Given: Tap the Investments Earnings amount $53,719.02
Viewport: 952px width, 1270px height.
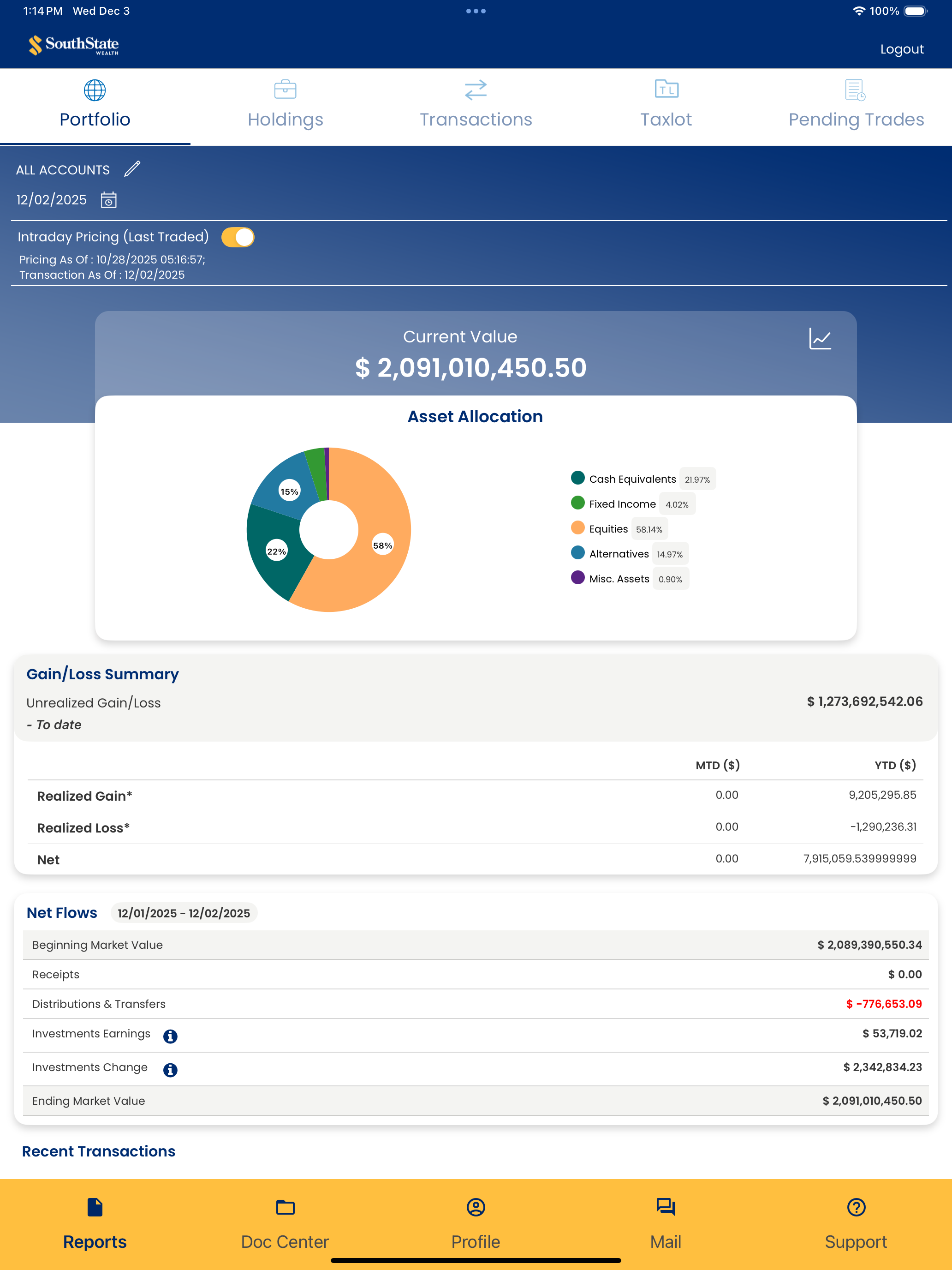Looking at the screenshot, I should click(x=892, y=1033).
